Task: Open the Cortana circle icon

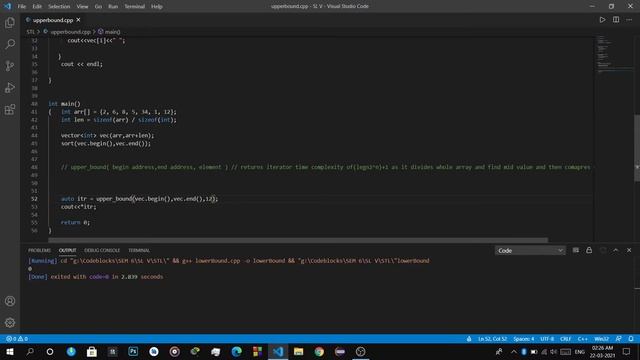Action: point(50,351)
